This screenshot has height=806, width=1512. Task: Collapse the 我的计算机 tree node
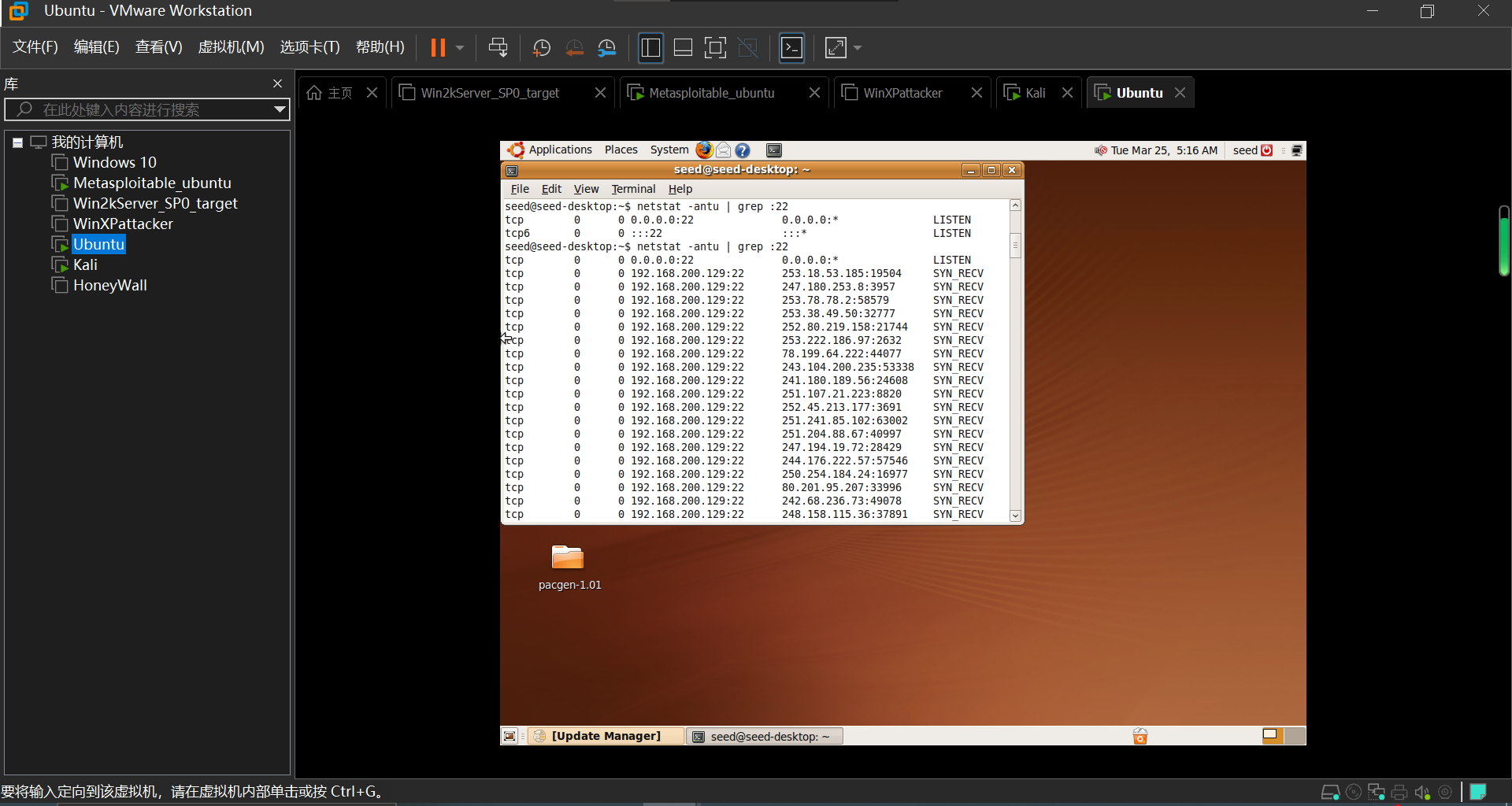click(17, 142)
